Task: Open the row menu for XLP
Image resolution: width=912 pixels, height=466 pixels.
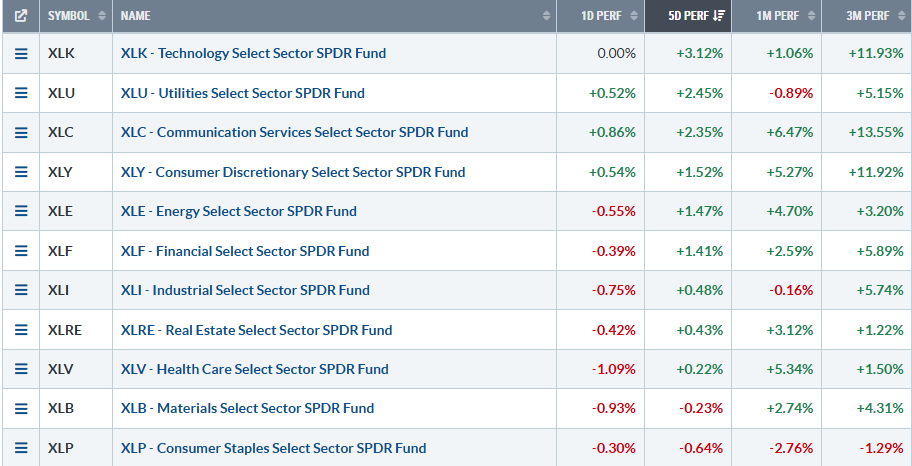Action: [x=21, y=448]
